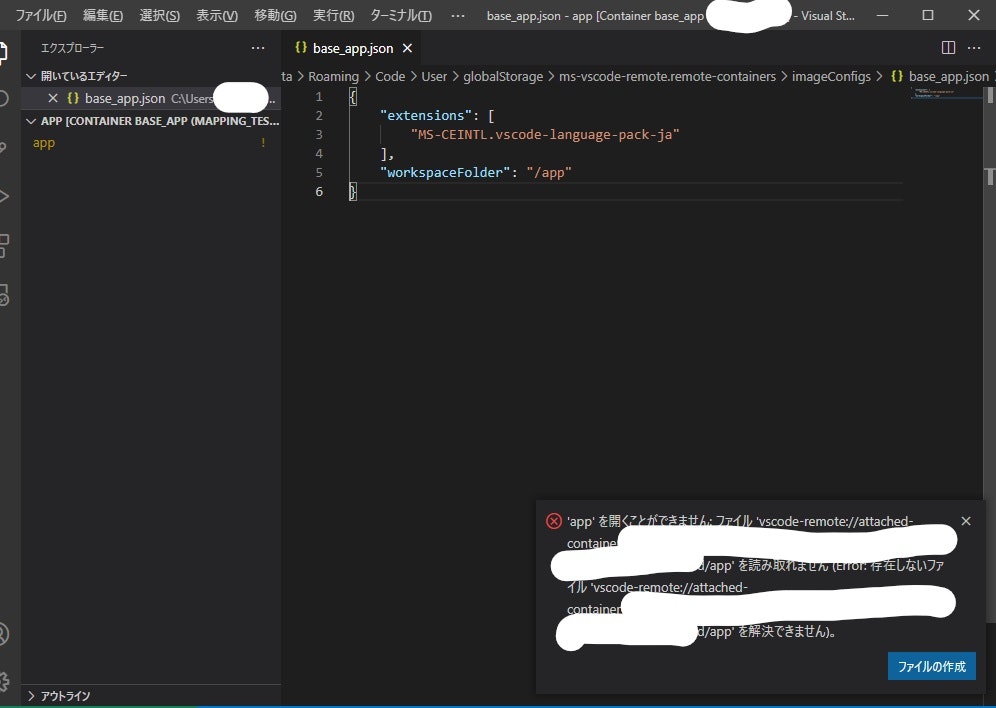Click the Roaming breadcrumb segment
Screen dimensions: 996x708
333,77
